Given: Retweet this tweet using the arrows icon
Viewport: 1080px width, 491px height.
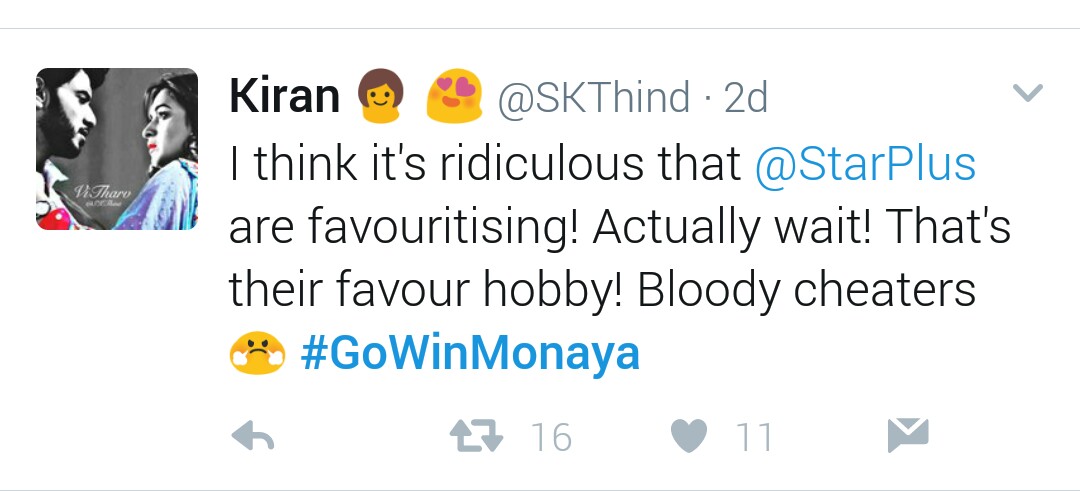Looking at the screenshot, I should 478,437.
